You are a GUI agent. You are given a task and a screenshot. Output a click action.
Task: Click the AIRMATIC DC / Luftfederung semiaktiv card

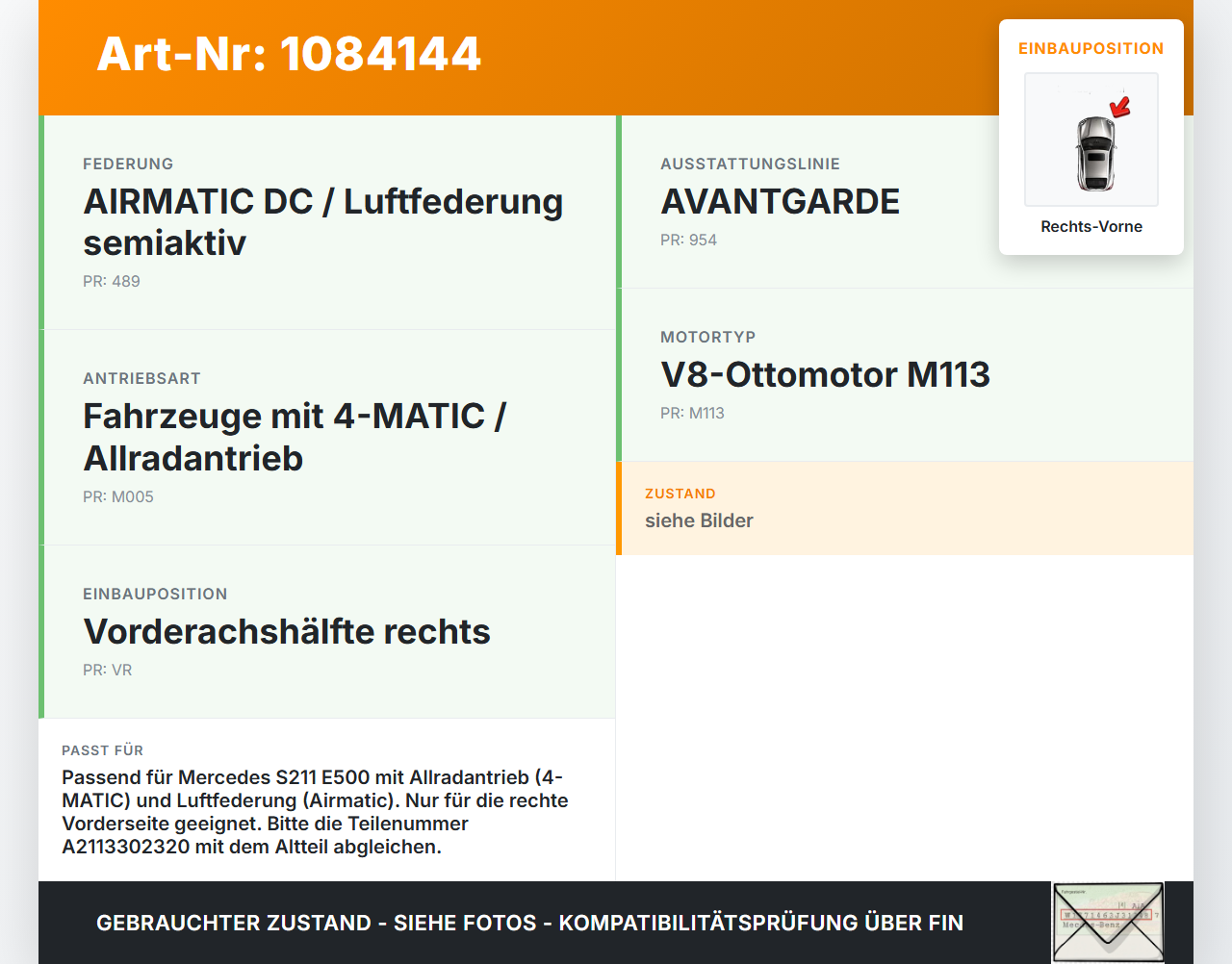point(327,222)
